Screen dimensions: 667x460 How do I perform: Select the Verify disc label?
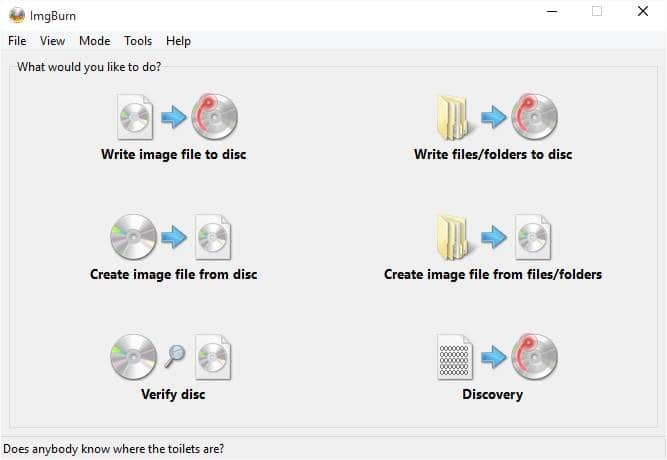pos(173,394)
